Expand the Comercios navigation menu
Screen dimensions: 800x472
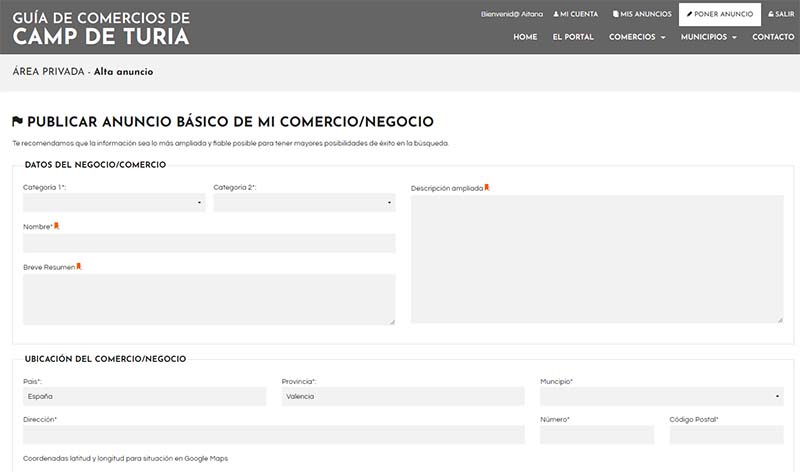pos(637,37)
